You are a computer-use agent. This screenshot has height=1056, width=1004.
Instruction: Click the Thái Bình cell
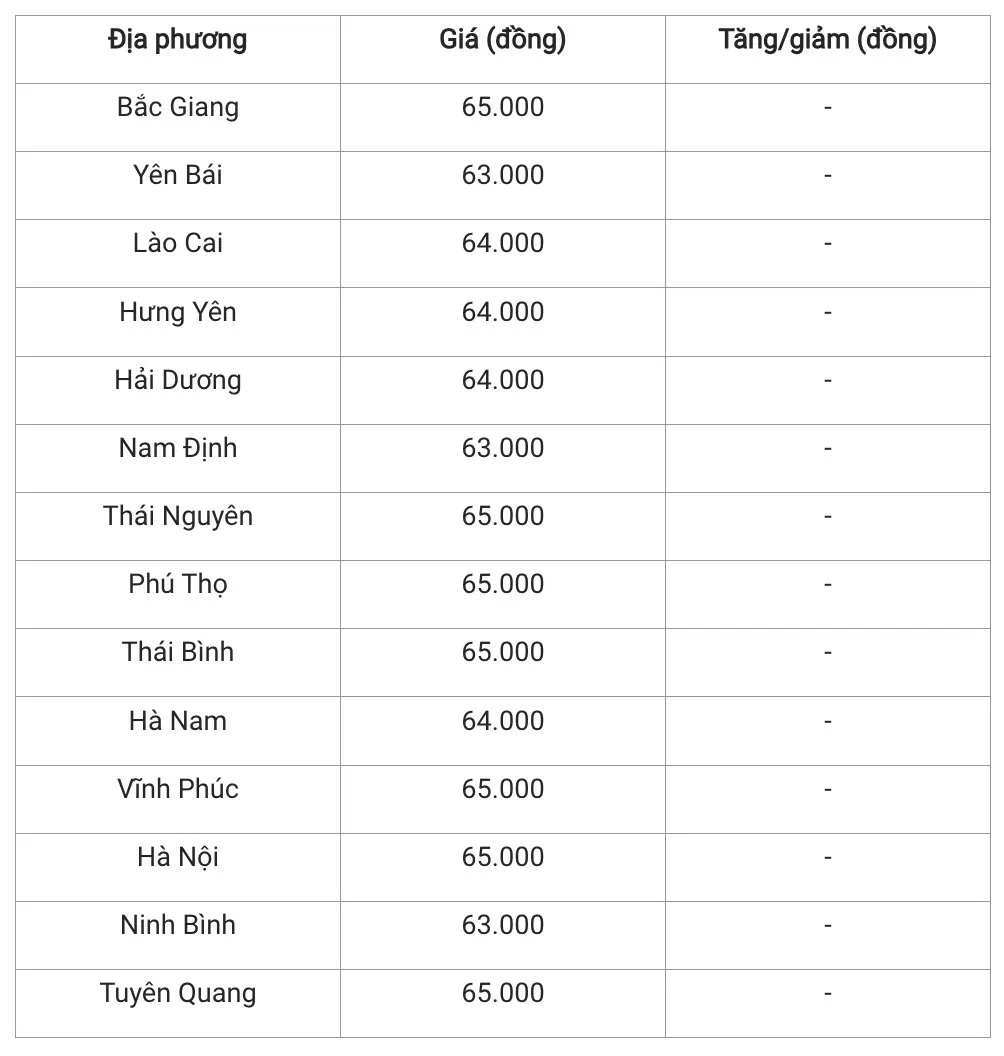(x=178, y=652)
